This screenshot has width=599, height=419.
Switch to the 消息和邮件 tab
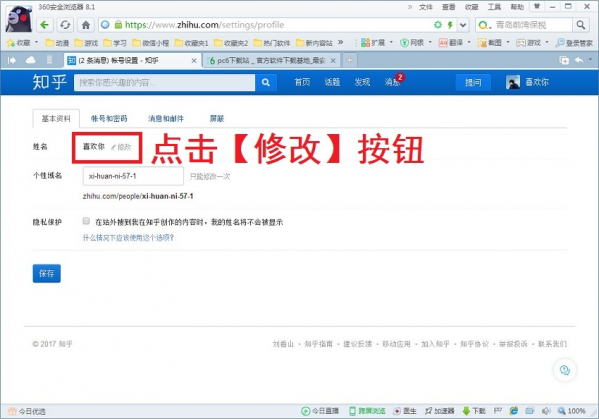click(x=166, y=118)
